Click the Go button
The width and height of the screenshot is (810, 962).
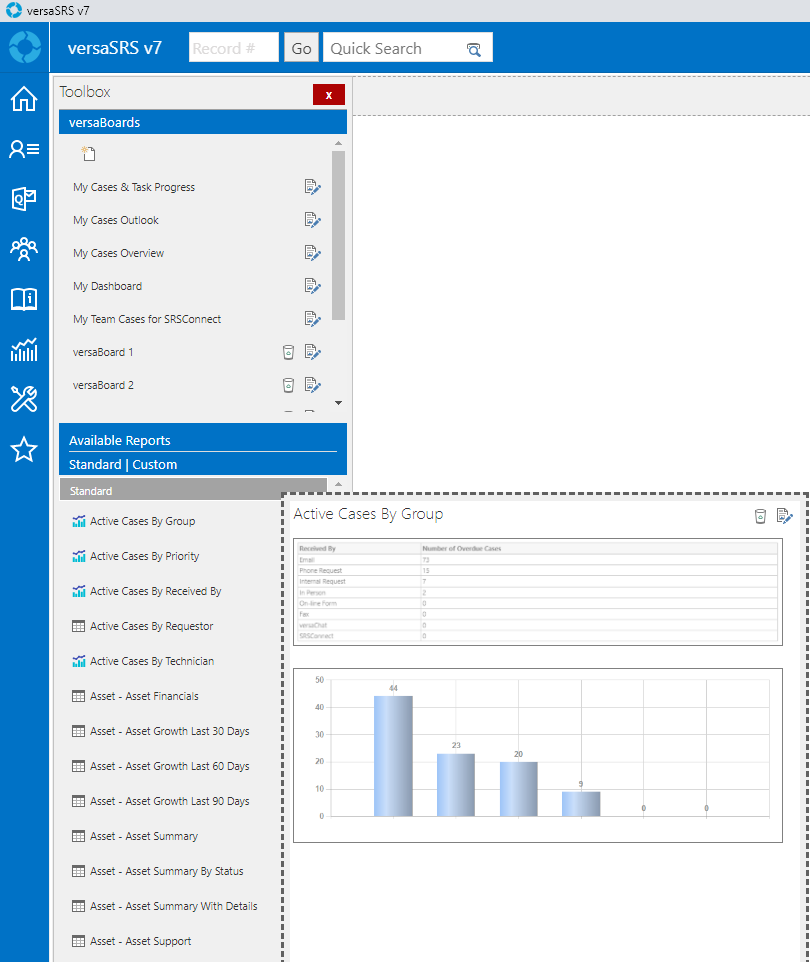point(301,48)
